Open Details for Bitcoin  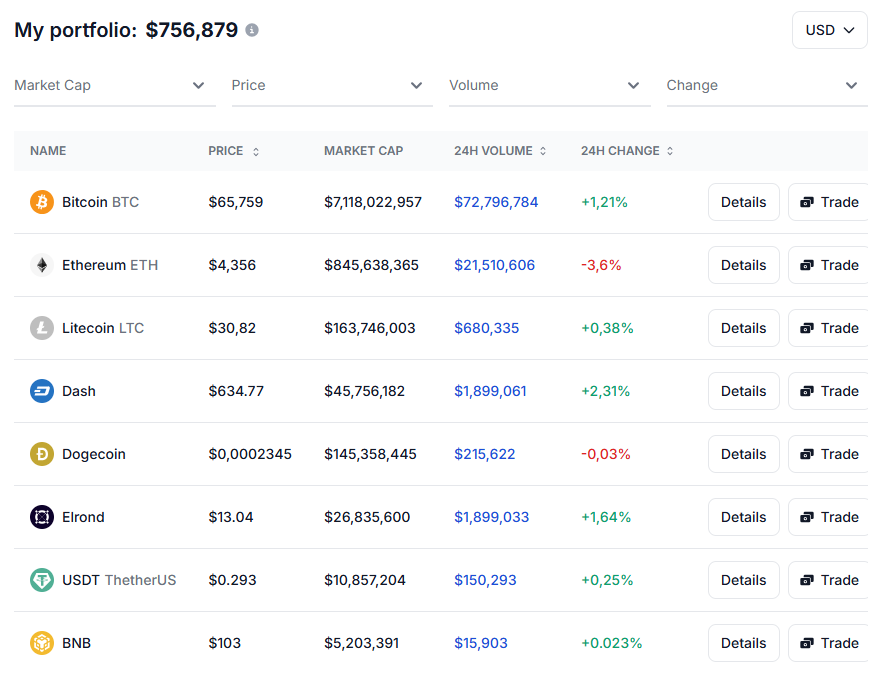tap(743, 202)
